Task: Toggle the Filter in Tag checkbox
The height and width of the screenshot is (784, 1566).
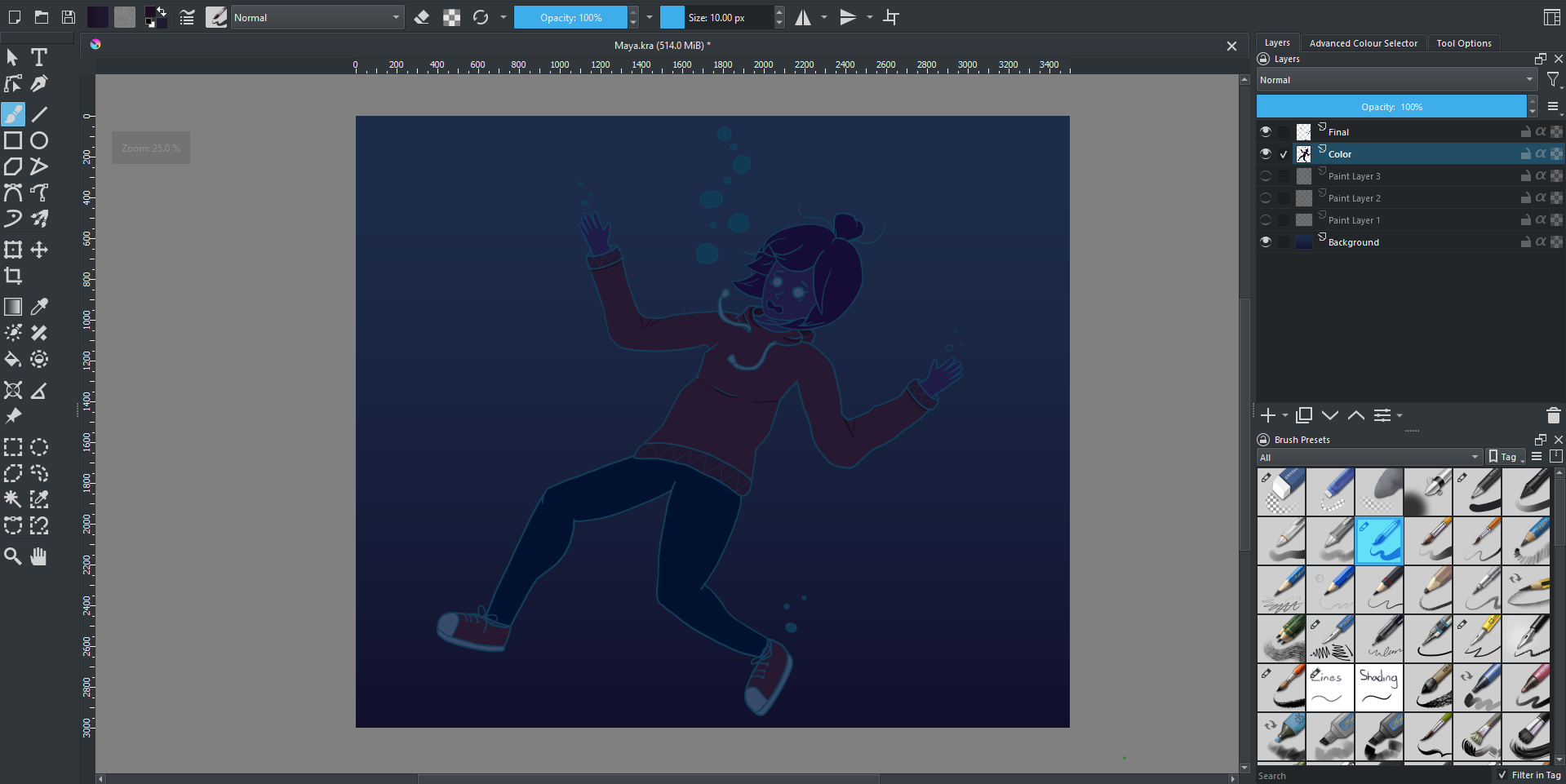Action: pos(1502,775)
